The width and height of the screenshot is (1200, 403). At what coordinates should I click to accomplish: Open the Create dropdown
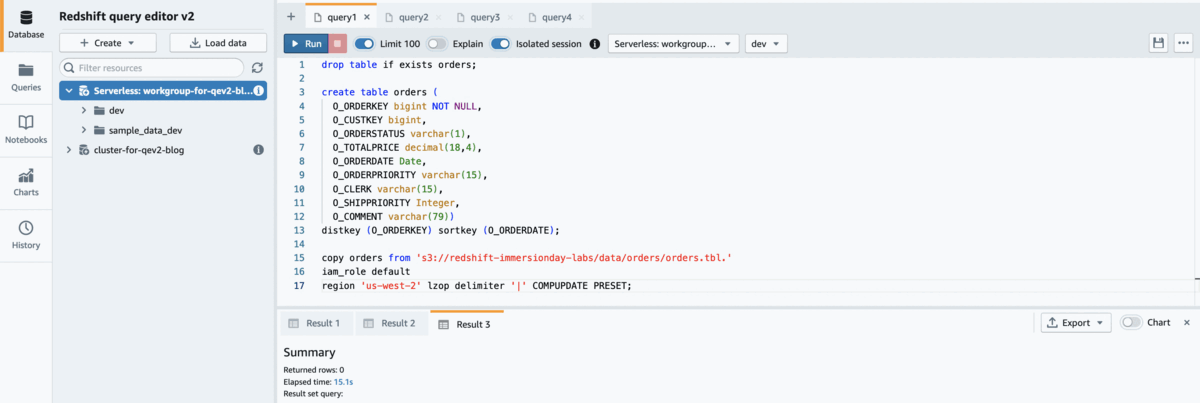click(x=109, y=43)
